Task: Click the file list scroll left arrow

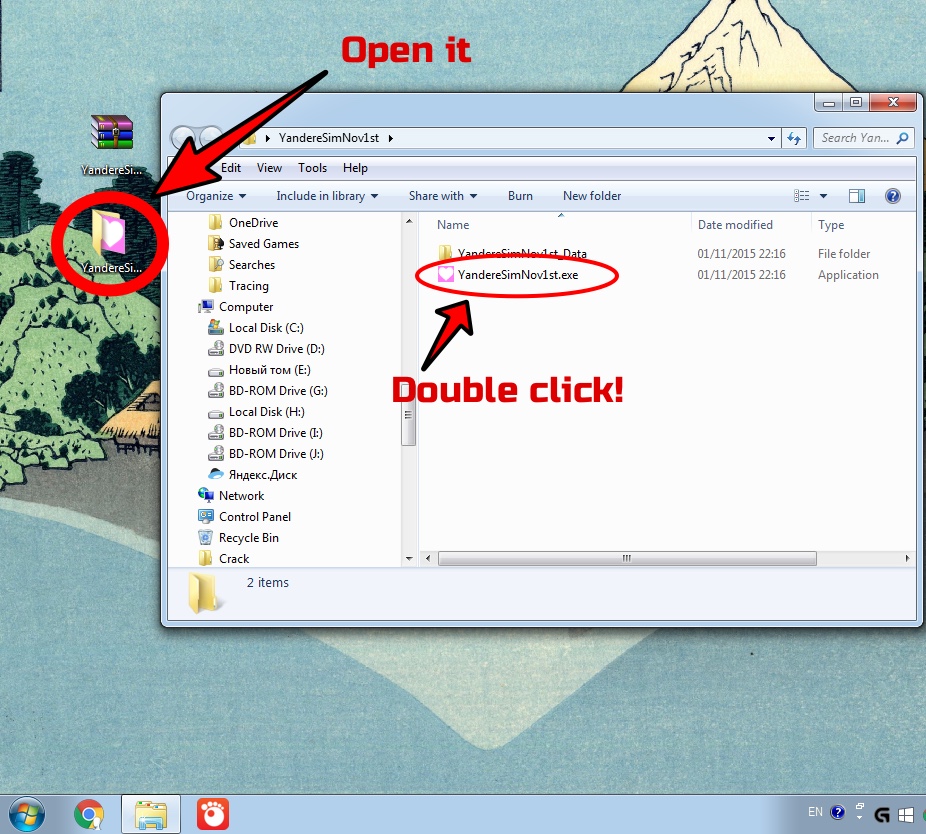Action: coord(428,558)
